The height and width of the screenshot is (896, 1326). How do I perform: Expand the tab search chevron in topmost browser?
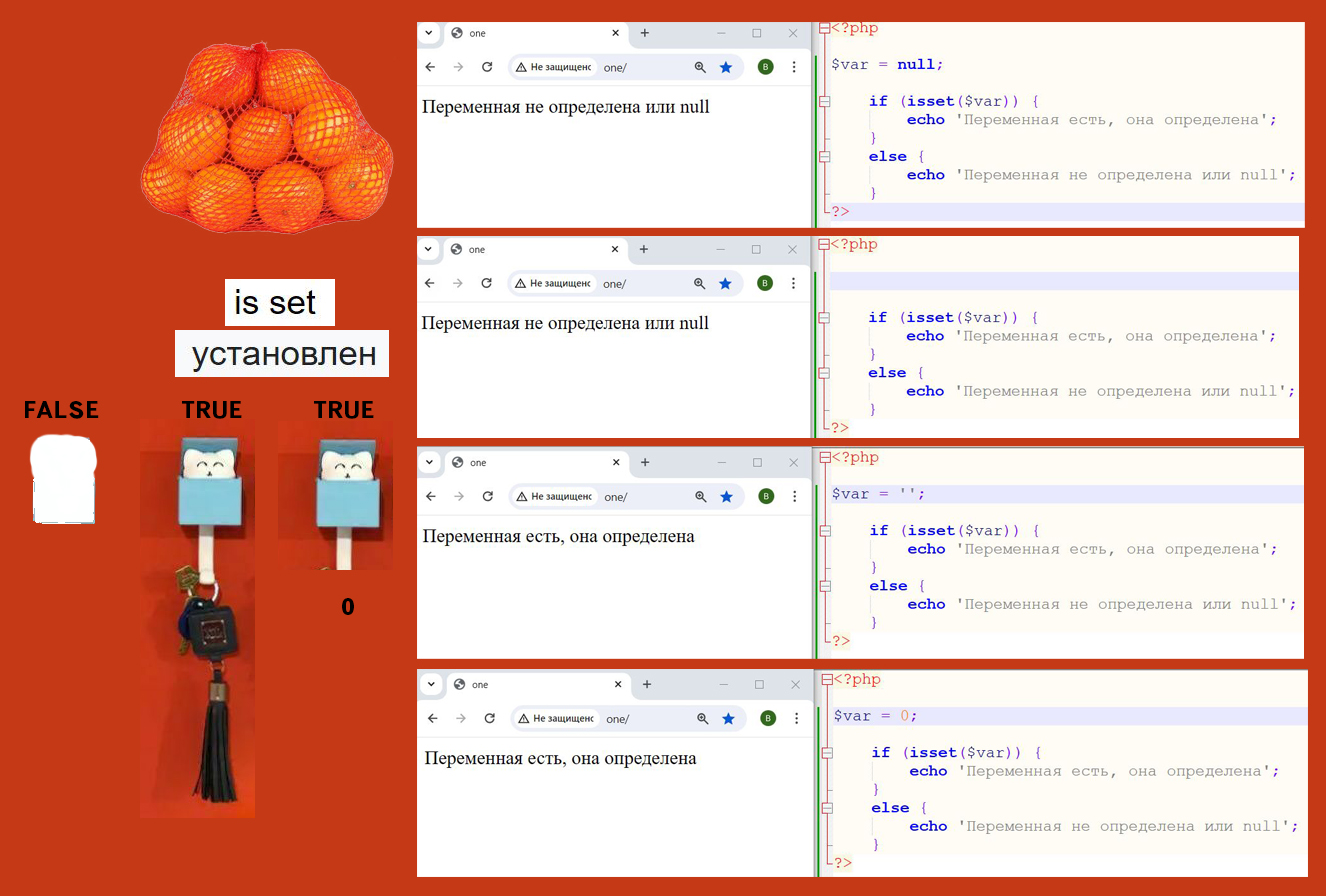[x=429, y=33]
